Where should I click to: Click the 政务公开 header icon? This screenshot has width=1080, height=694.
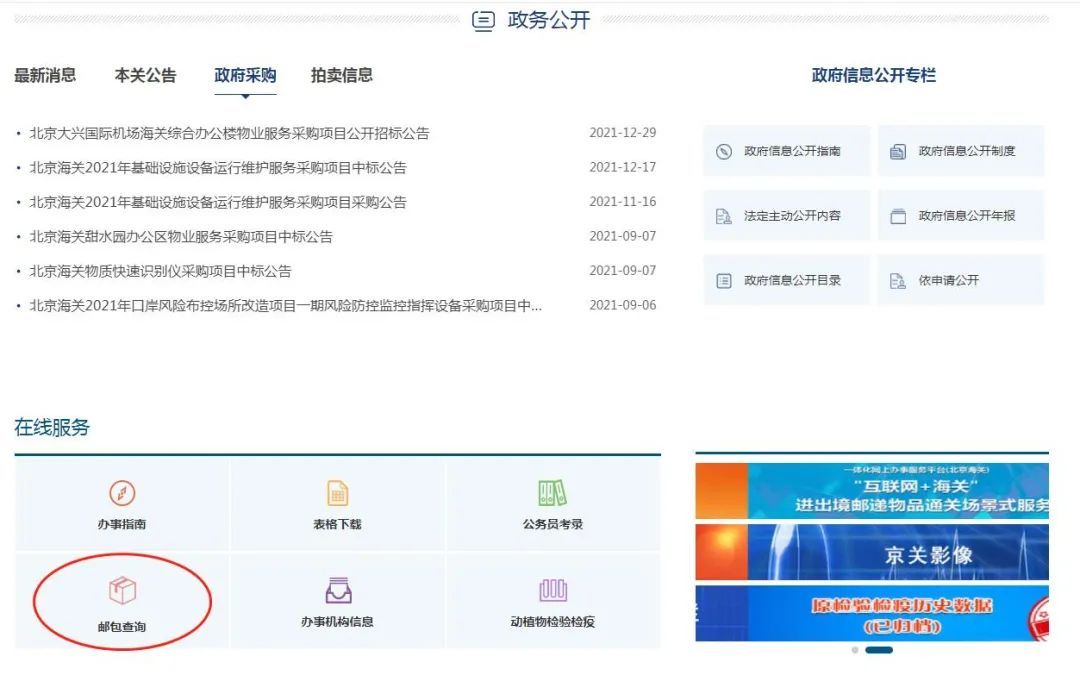pyautogui.click(x=484, y=21)
